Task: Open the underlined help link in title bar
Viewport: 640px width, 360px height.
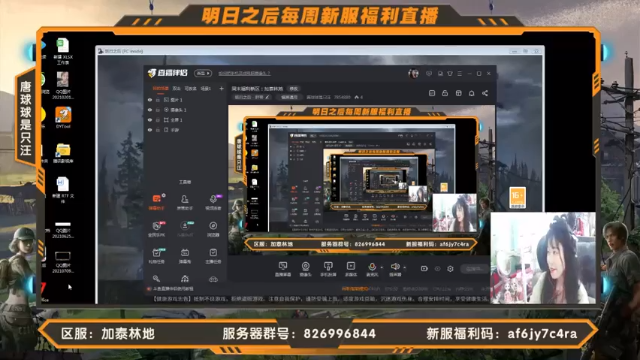Action: (244, 73)
